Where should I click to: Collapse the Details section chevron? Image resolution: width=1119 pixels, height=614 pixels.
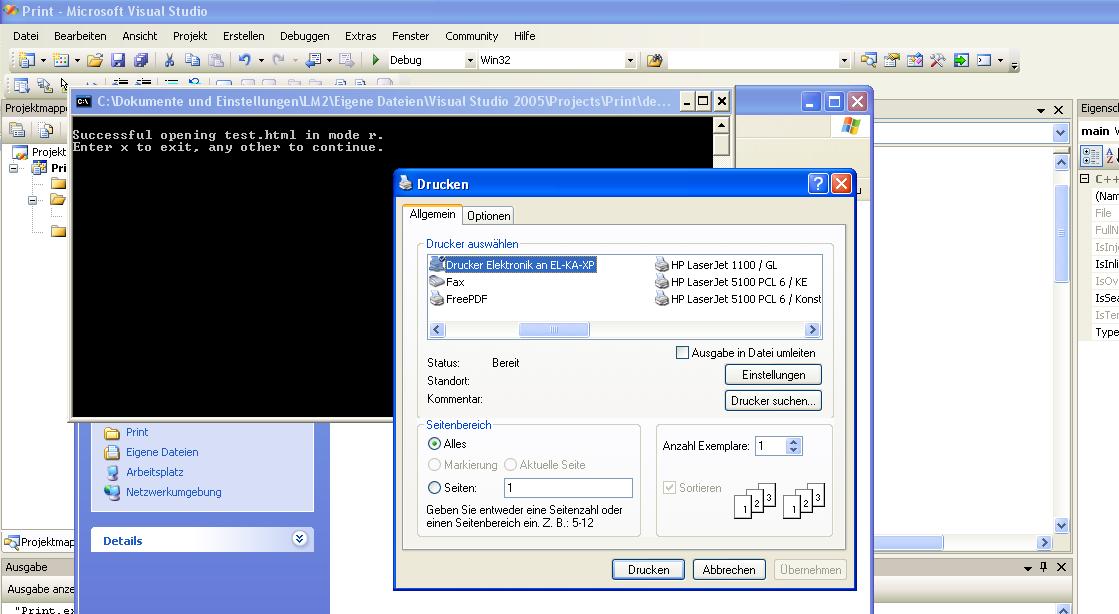(x=299, y=539)
